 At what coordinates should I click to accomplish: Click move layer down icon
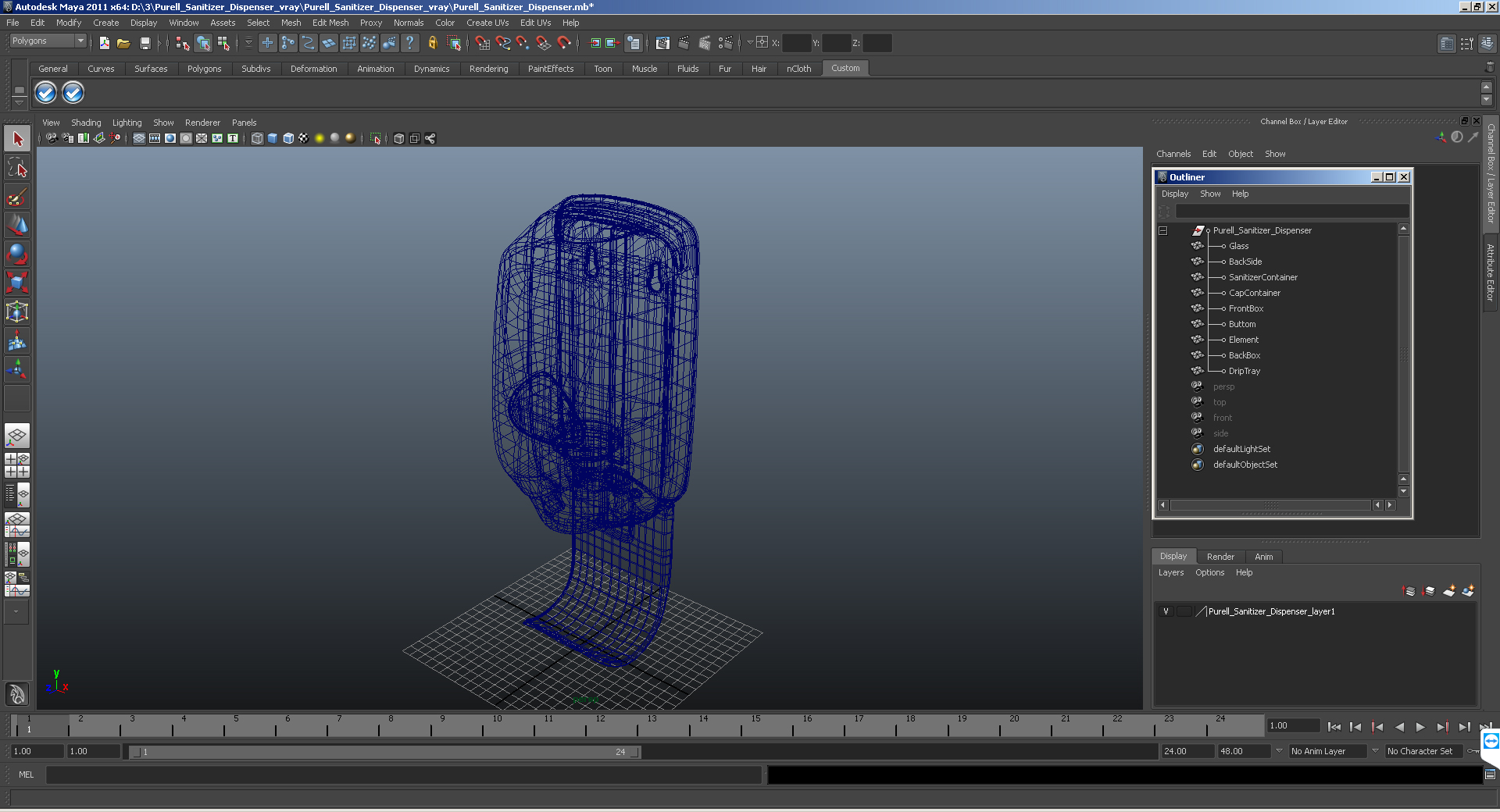[x=1429, y=591]
